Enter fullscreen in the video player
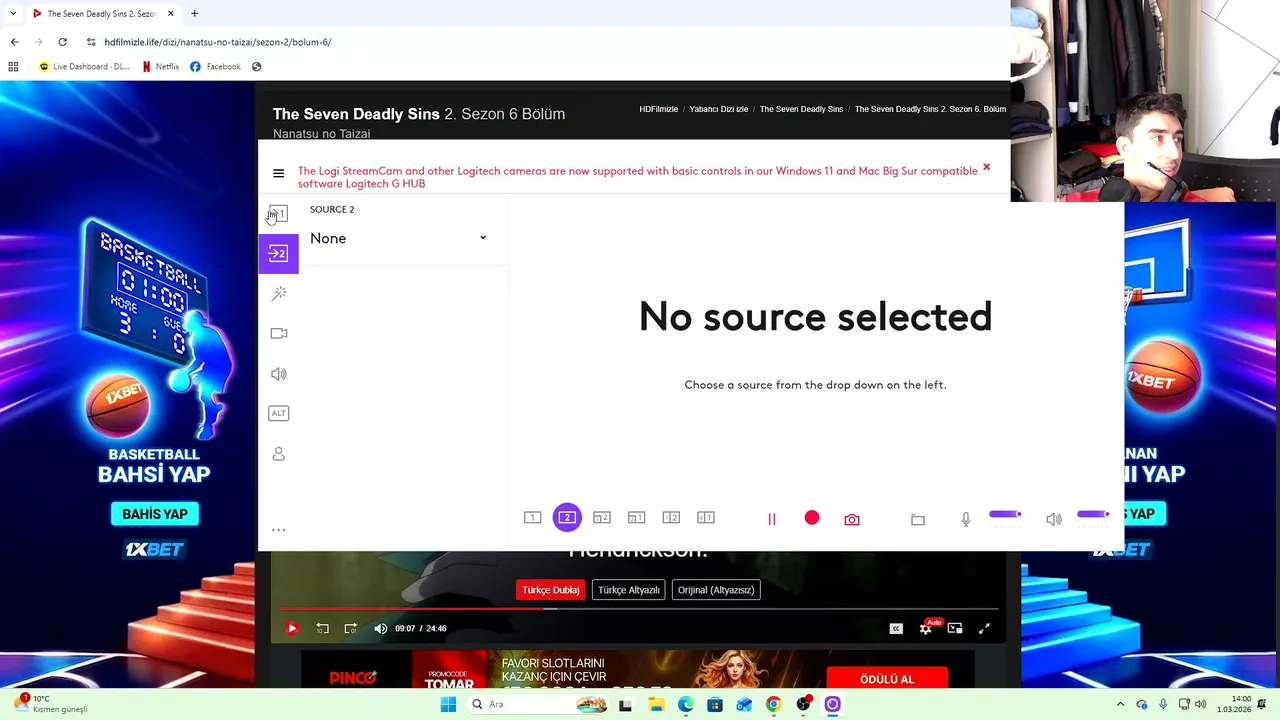 (984, 628)
